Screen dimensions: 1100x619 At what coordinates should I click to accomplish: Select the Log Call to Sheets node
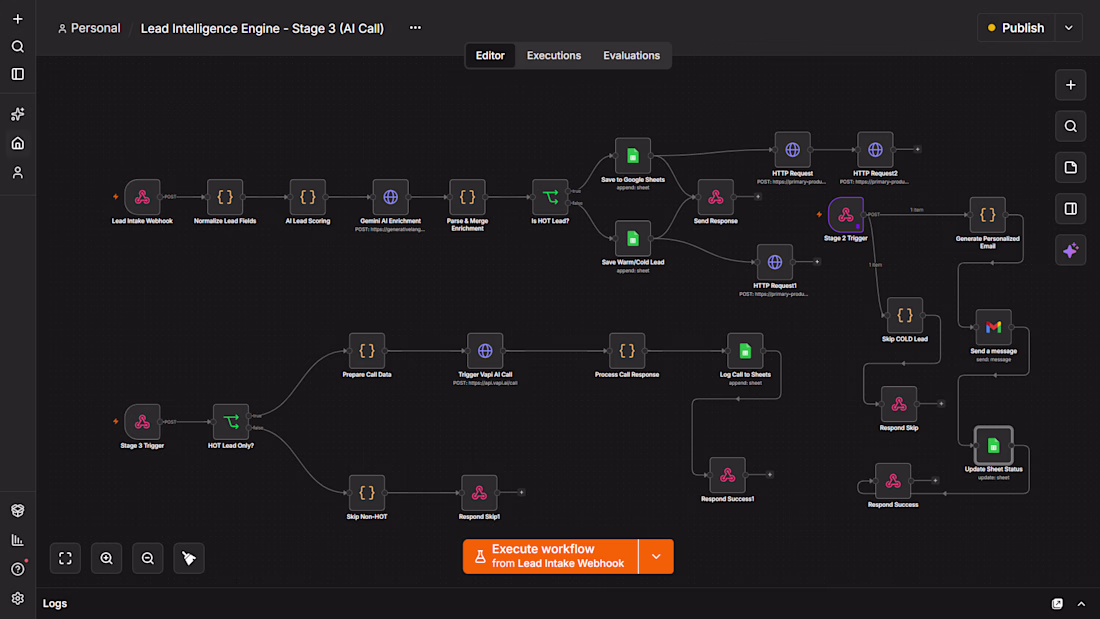click(745, 351)
